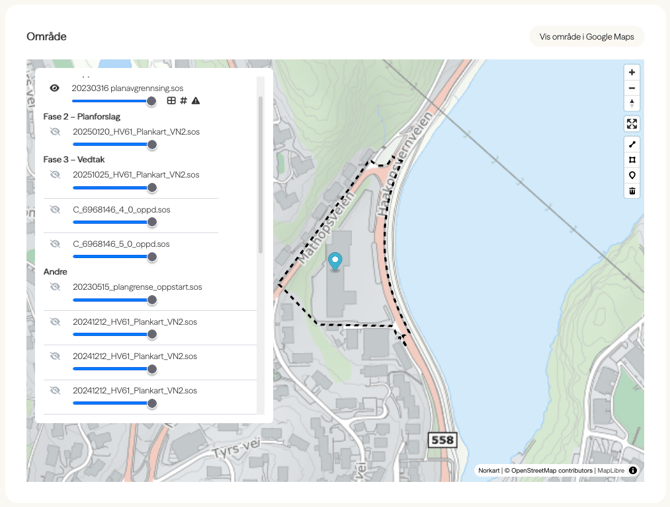Image resolution: width=670 pixels, height=507 pixels.
Task: Zoom out on the map
Action: pyautogui.click(x=632, y=88)
